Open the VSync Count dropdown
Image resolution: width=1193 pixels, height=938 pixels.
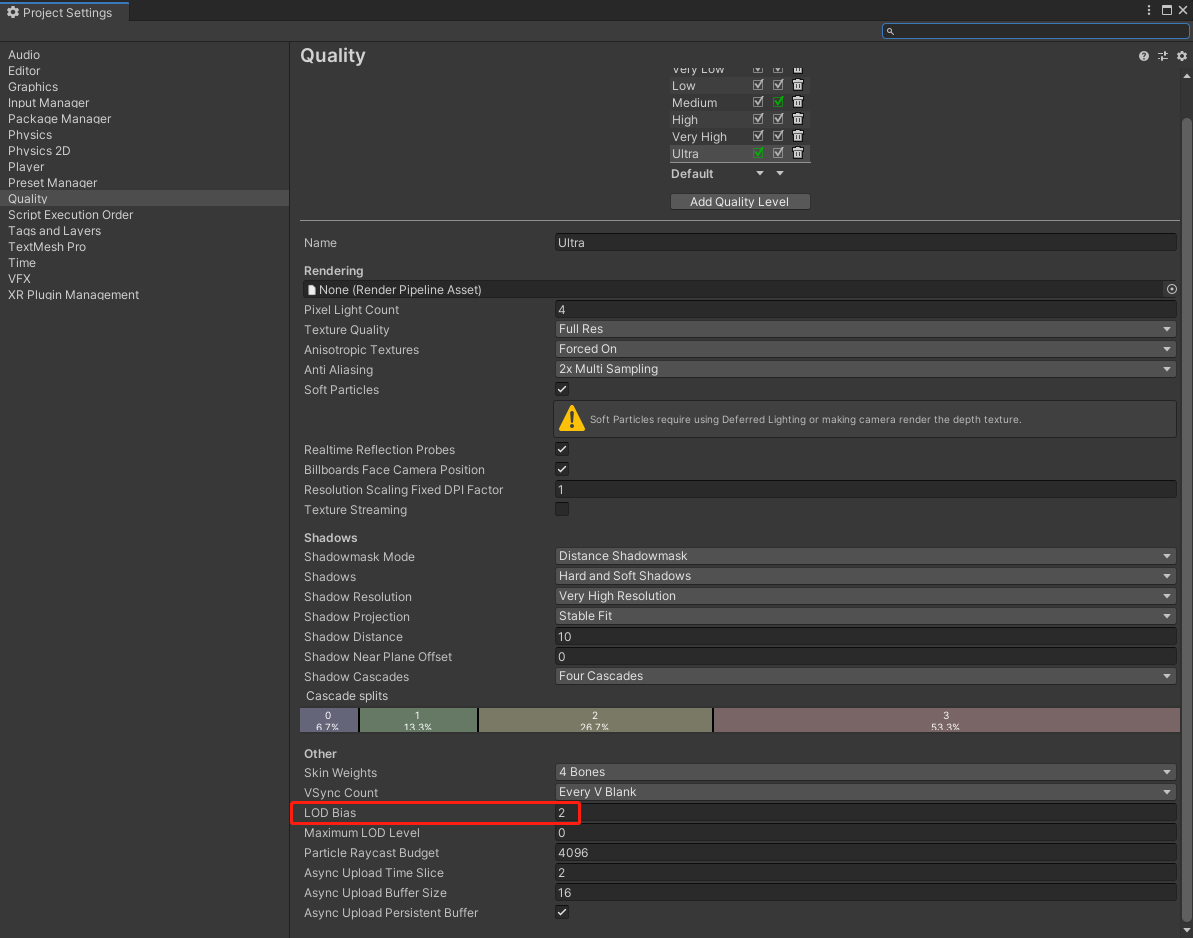tap(866, 793)
